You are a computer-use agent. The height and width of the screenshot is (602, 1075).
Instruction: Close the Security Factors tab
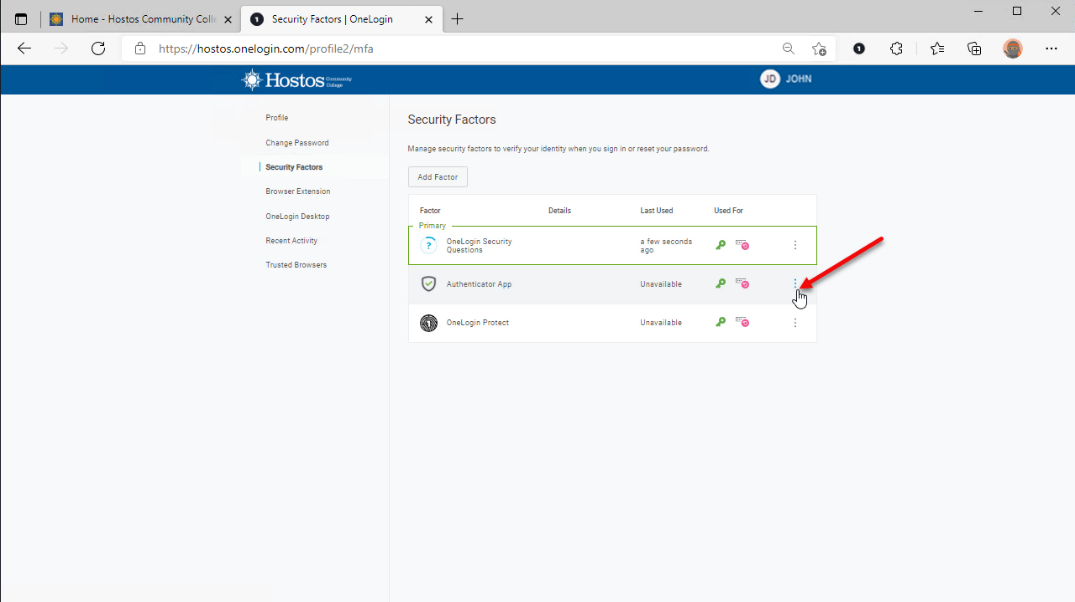tap(428, 19)
